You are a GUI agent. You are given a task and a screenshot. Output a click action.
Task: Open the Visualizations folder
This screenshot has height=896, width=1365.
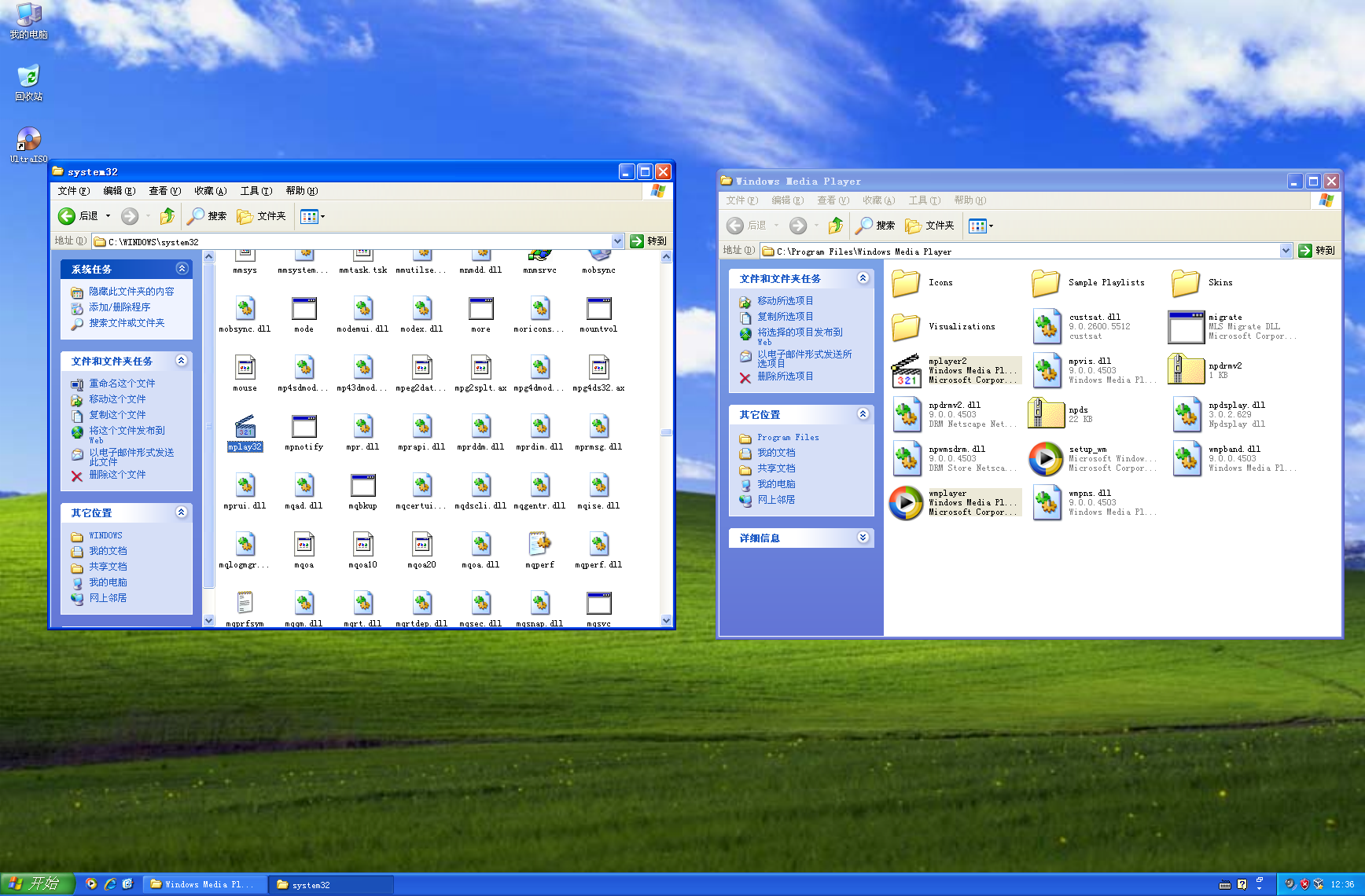pos(905,326)
